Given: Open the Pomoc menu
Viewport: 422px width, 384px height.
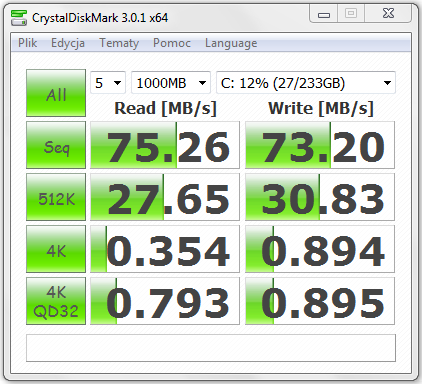Looking at the screenshot, I should pos(172,43).
